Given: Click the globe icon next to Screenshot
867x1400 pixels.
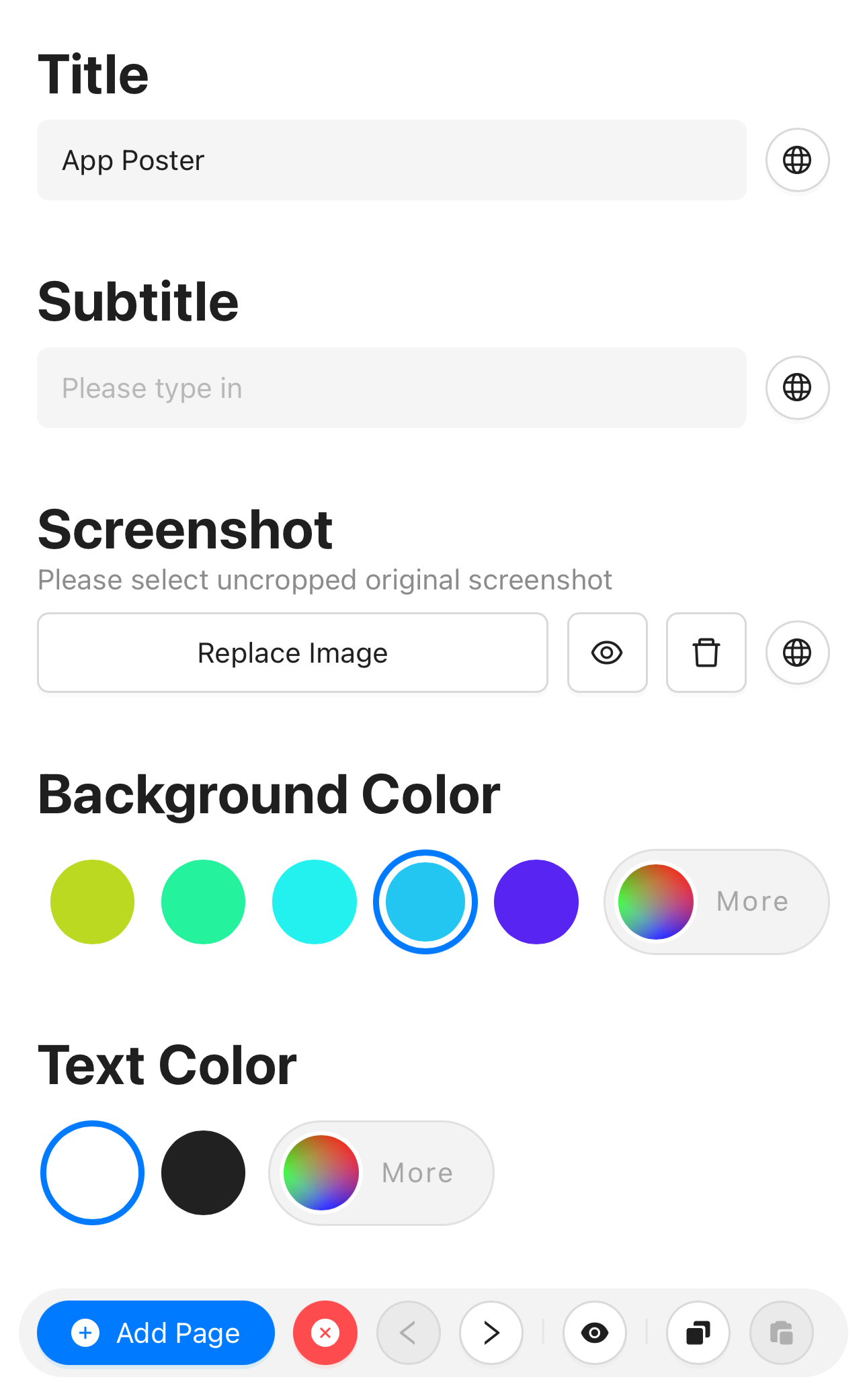Looking at the screenshot, I should tap(797, 653).
